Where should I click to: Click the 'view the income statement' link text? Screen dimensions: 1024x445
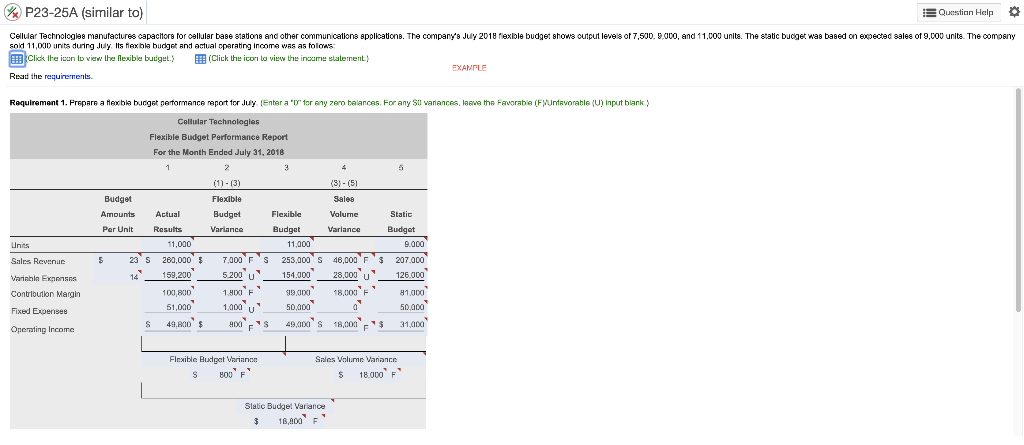pyautogui.click(x=289, y=58)
